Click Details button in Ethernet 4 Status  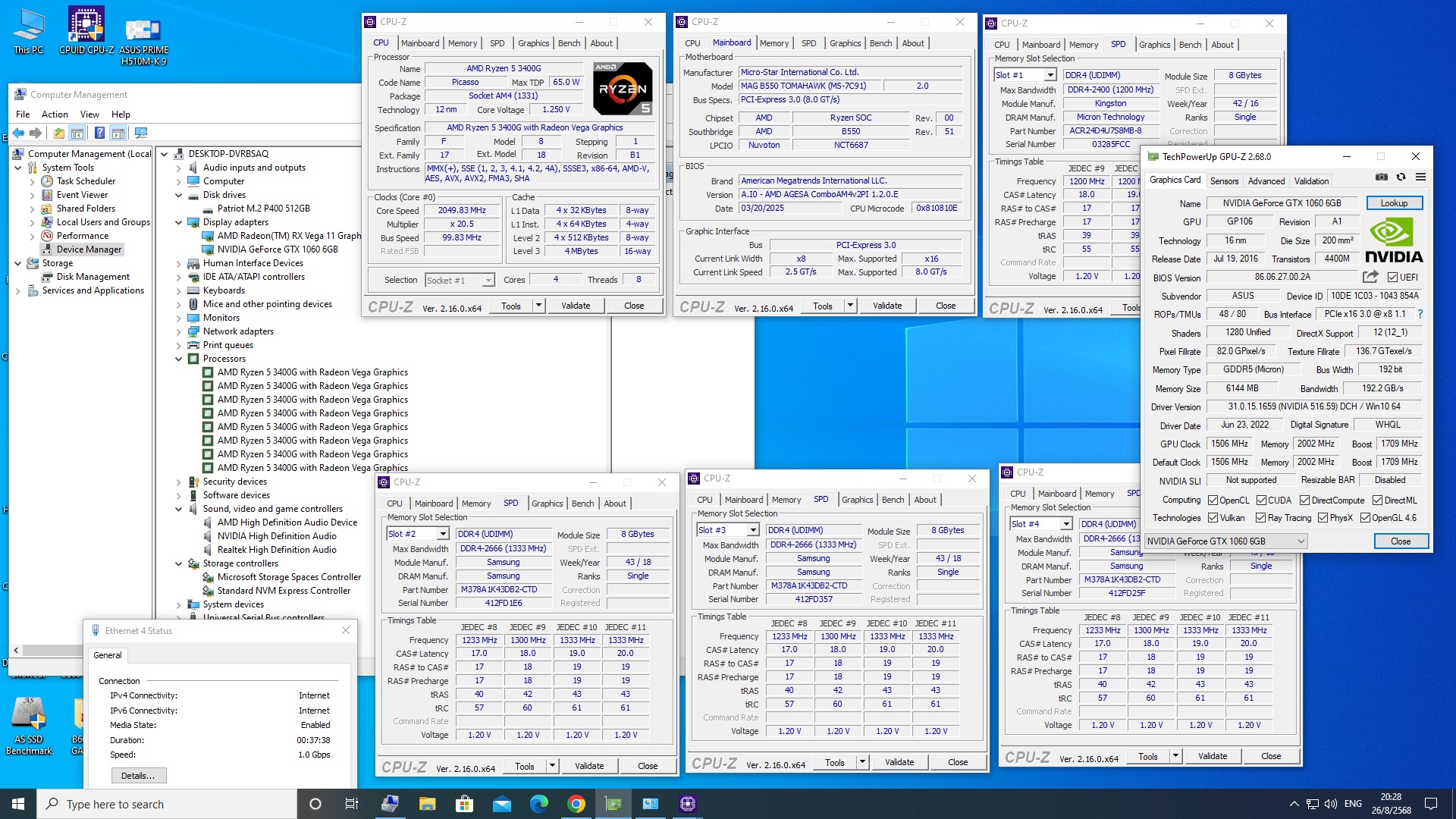(x=138, y=776)
